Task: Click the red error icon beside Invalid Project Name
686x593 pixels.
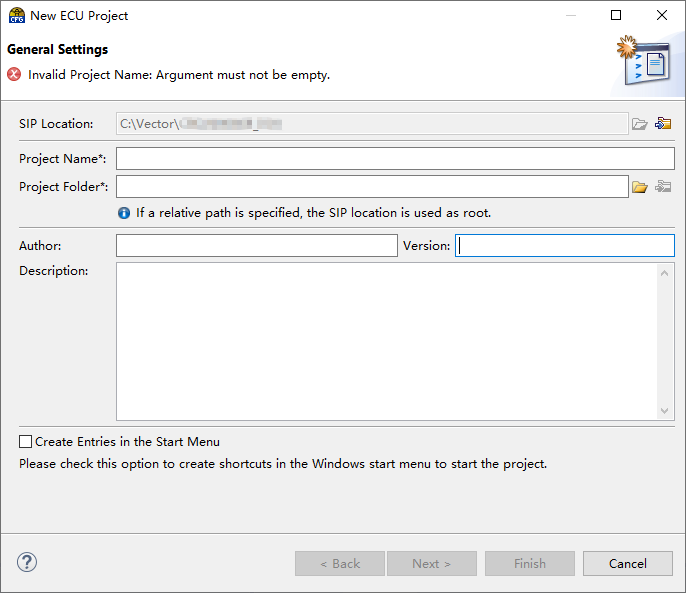Action: pyautogui.click(x=14, y=74)
